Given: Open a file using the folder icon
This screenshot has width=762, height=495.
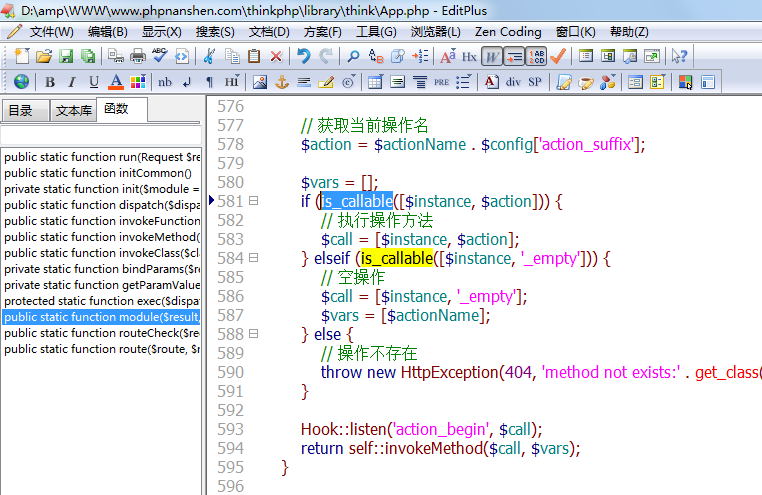Looking at the screenshot, I should 44,56.
